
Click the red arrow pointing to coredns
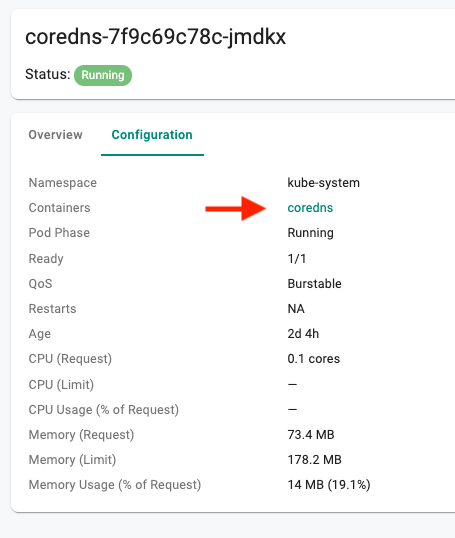click(236, 208)
